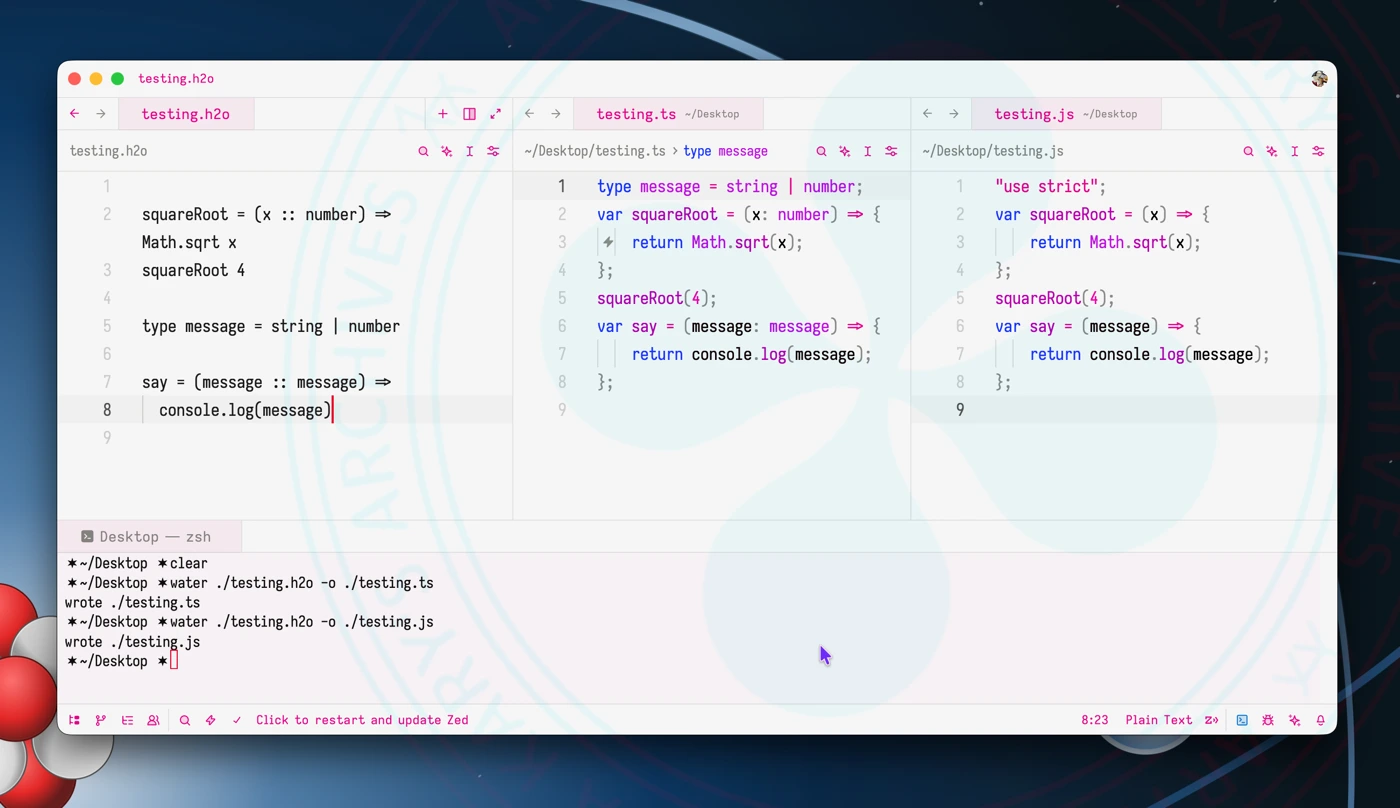Open the Agent panel sparkle icon
The image size is (1400, 808).
click(x=1295, y=720)
